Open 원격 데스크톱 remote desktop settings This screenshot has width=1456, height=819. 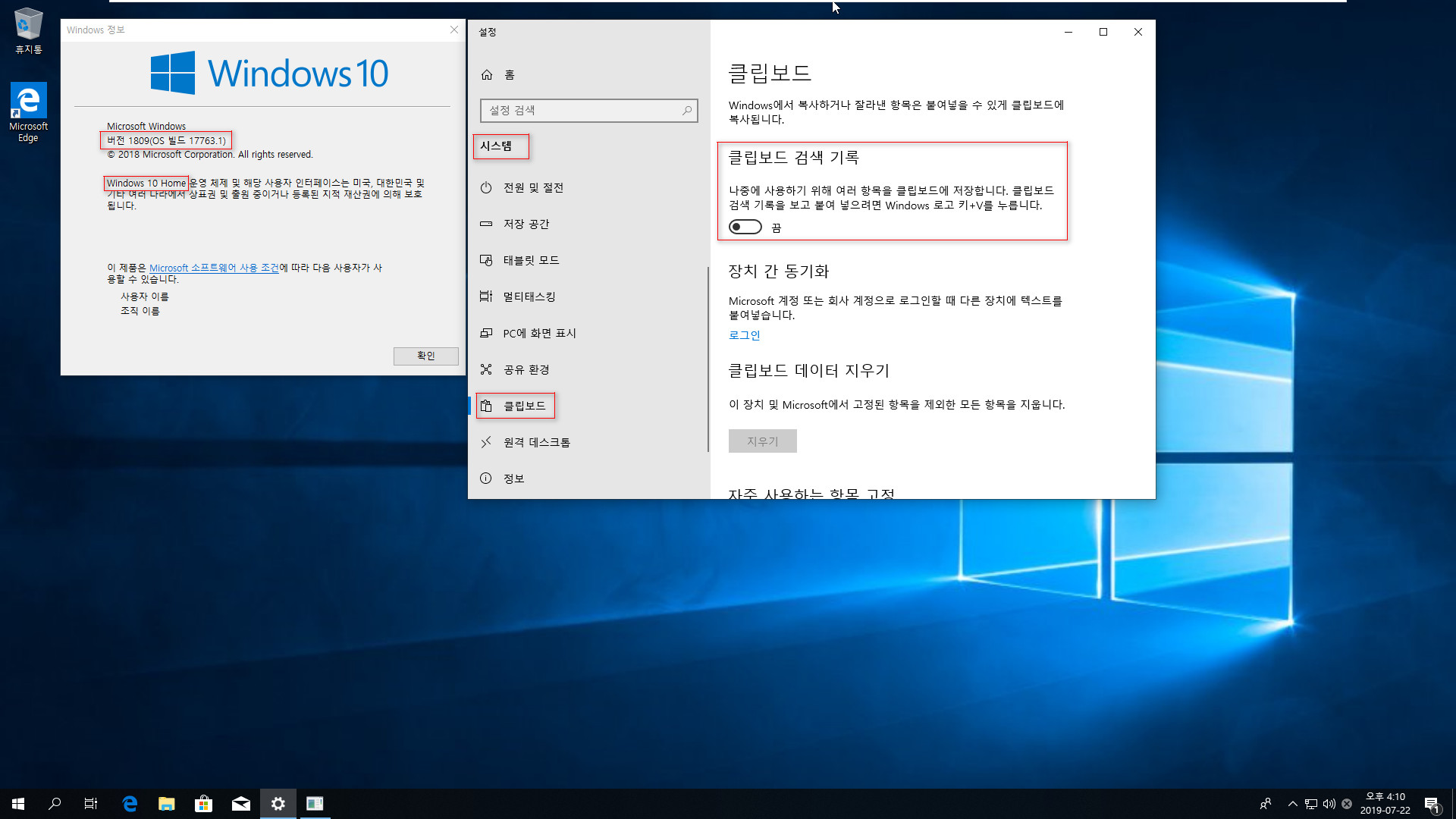(x=588, y=442)
